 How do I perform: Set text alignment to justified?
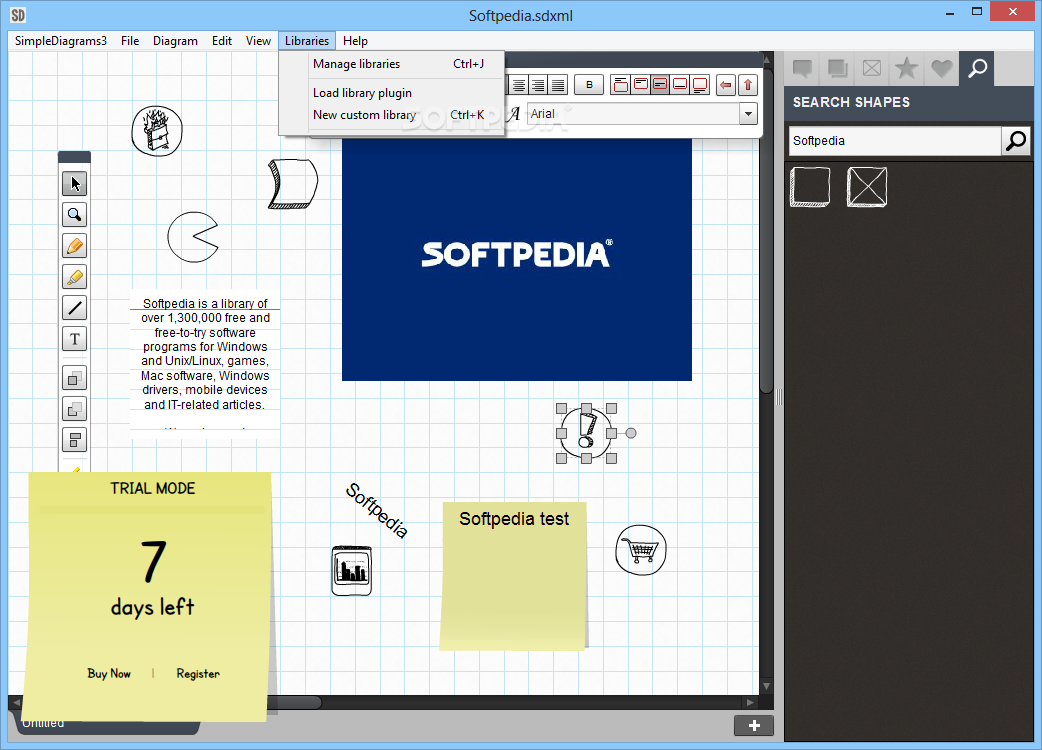[558, 85]
